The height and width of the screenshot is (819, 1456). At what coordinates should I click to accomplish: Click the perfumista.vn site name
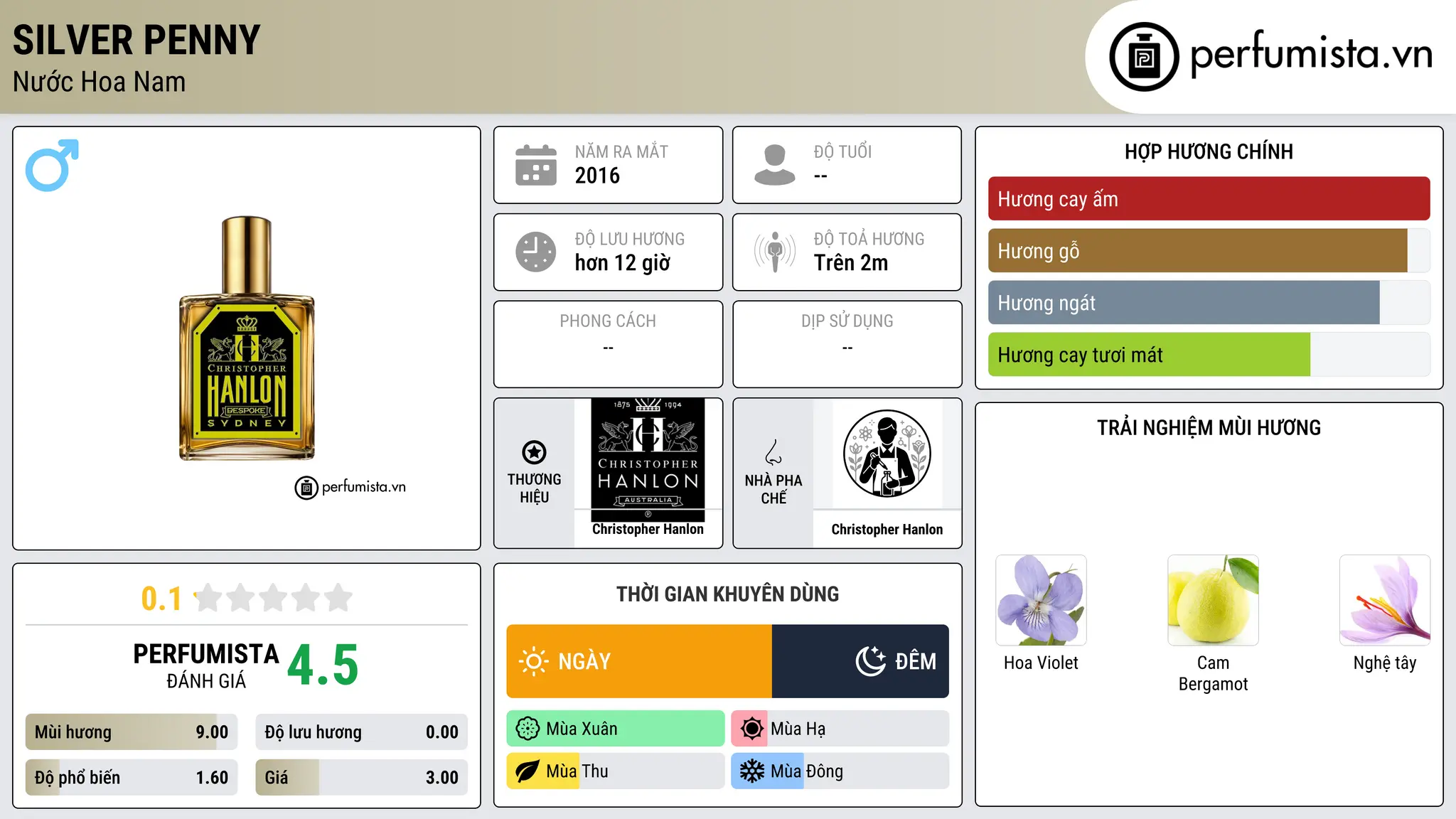(1311, 54)
